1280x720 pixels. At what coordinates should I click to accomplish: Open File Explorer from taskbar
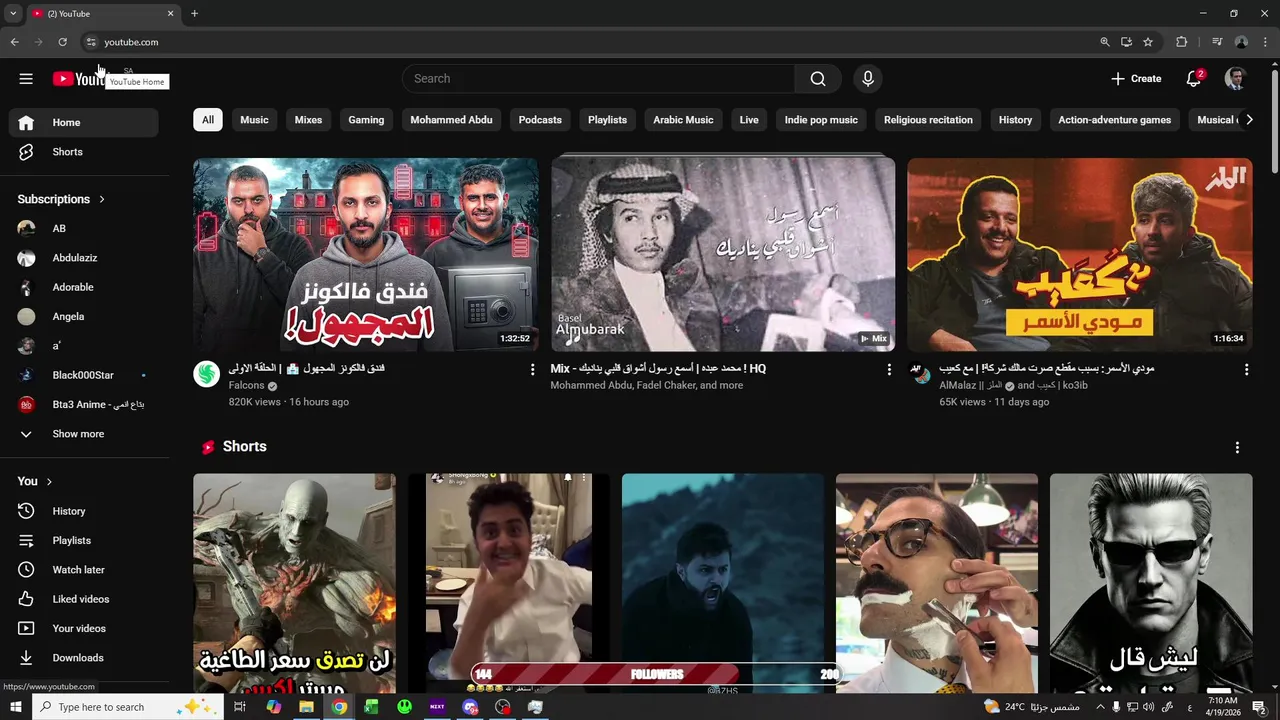tap(306, 707)
